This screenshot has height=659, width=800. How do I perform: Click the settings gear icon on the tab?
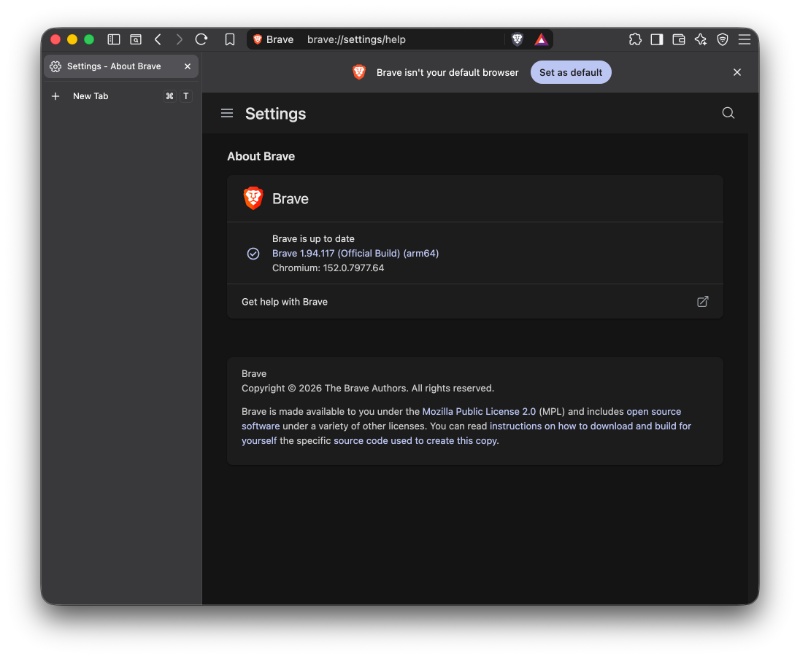(56, 66)
